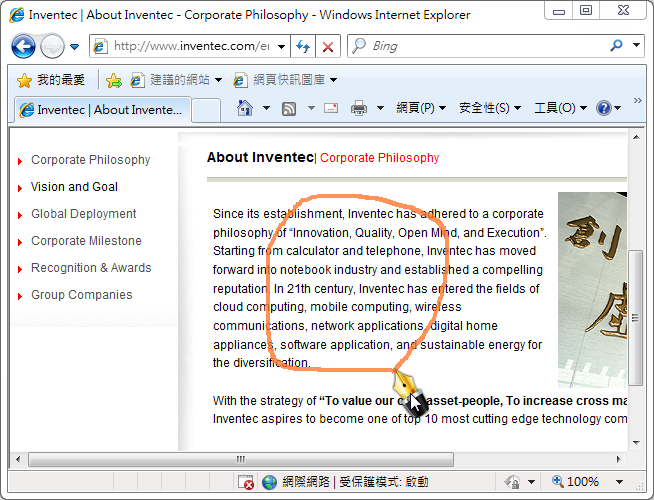This screenshot has height=500, width=654.
Task: Open the 安全性(S) Safety menu
Action: [490, 108]
